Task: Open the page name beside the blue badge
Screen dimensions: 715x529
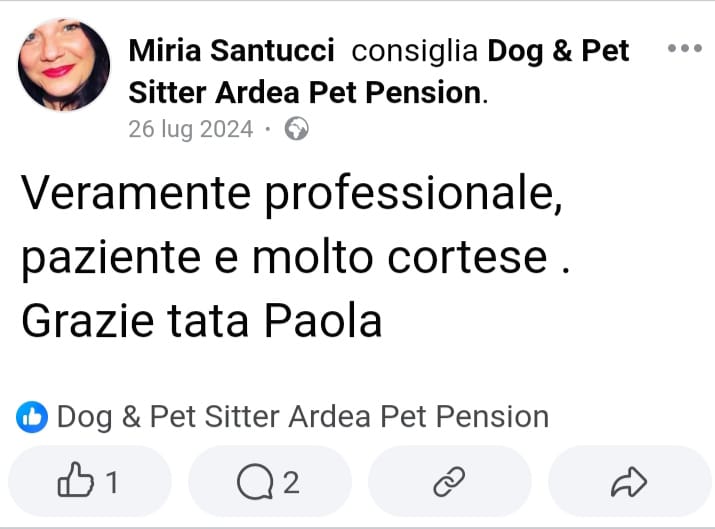Action: (x=302, y=417)
